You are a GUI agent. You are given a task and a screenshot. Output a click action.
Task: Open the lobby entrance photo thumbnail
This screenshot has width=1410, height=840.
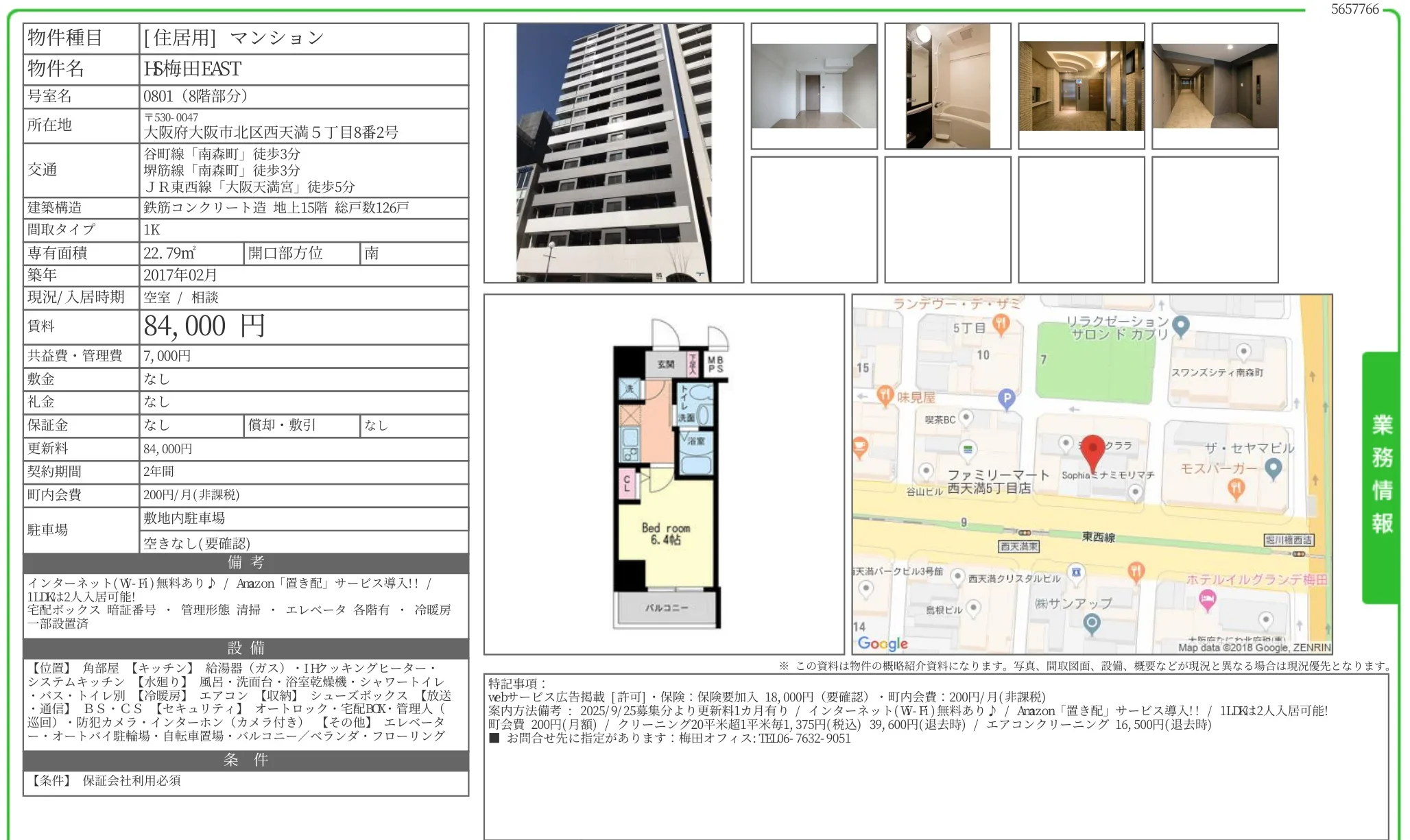click(x=1081, y=86)
